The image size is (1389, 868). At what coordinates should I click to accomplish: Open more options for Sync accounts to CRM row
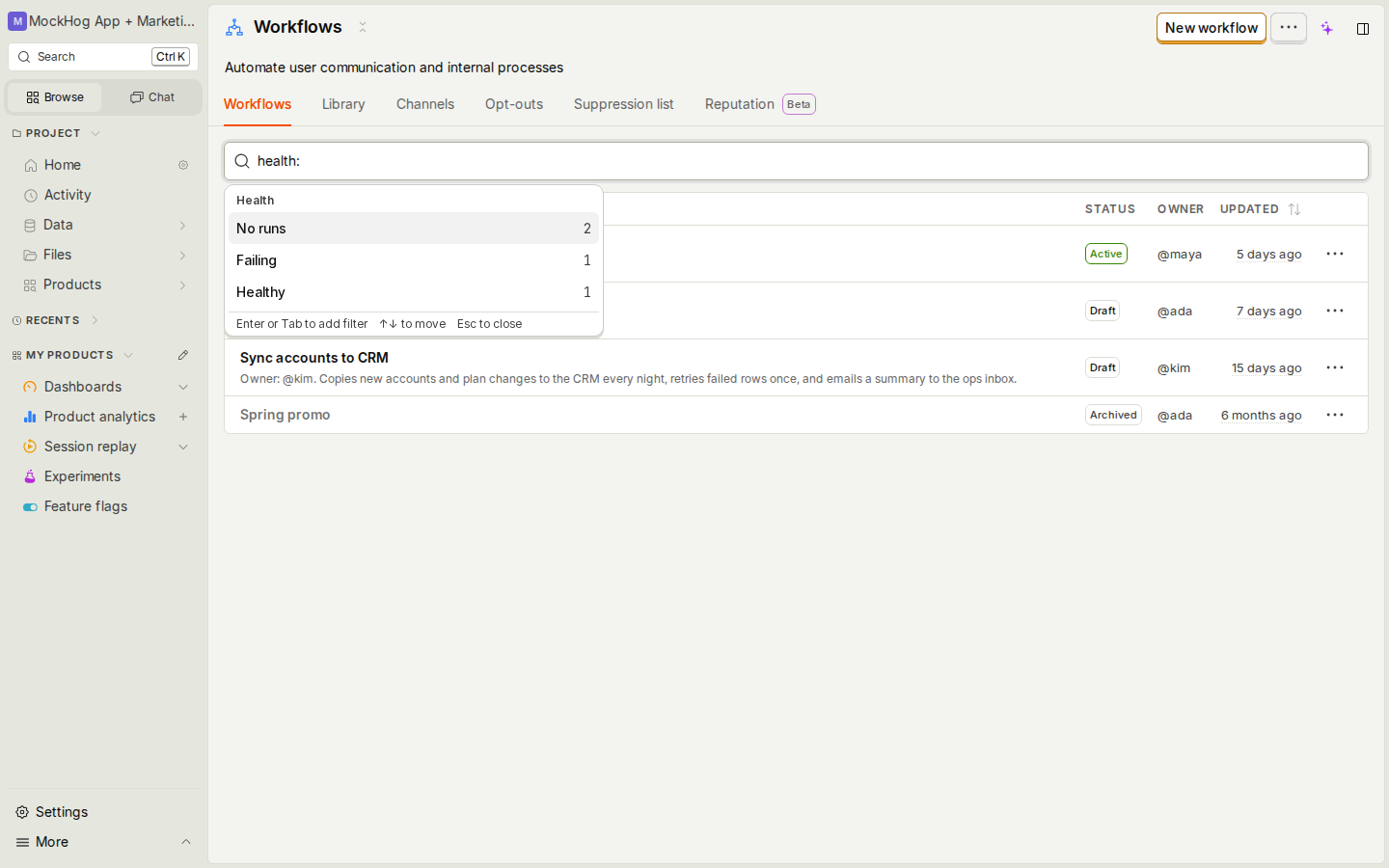pyautogui.click(x=1335, y=367)
